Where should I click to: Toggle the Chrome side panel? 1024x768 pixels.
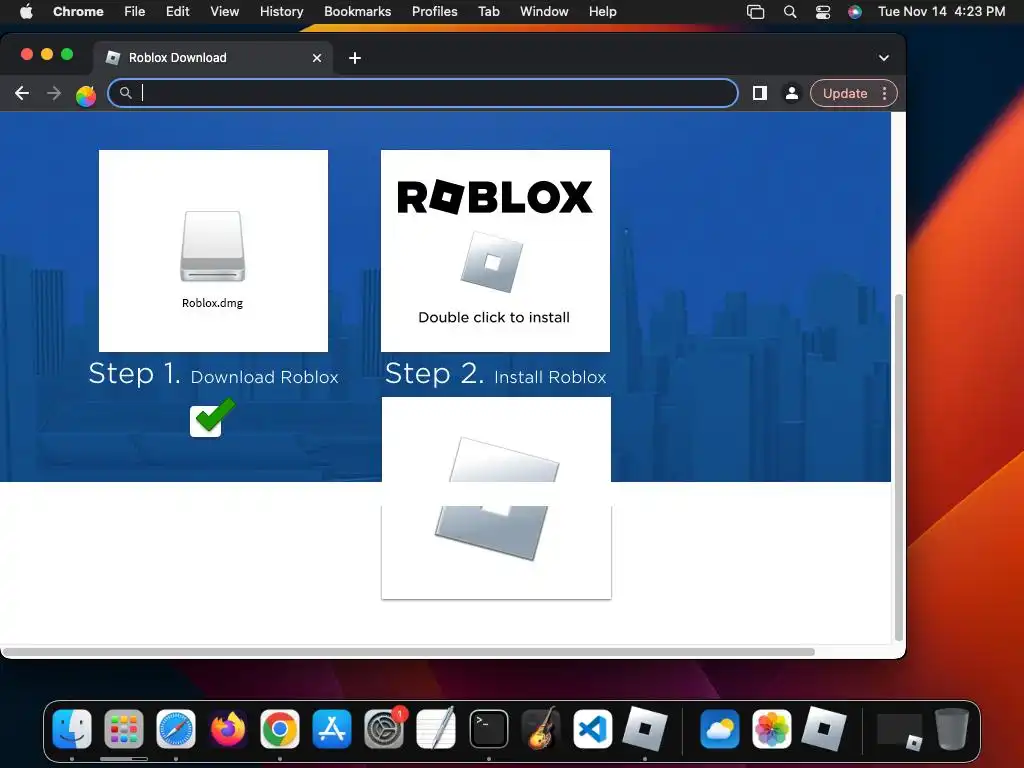tap(760, 93)
